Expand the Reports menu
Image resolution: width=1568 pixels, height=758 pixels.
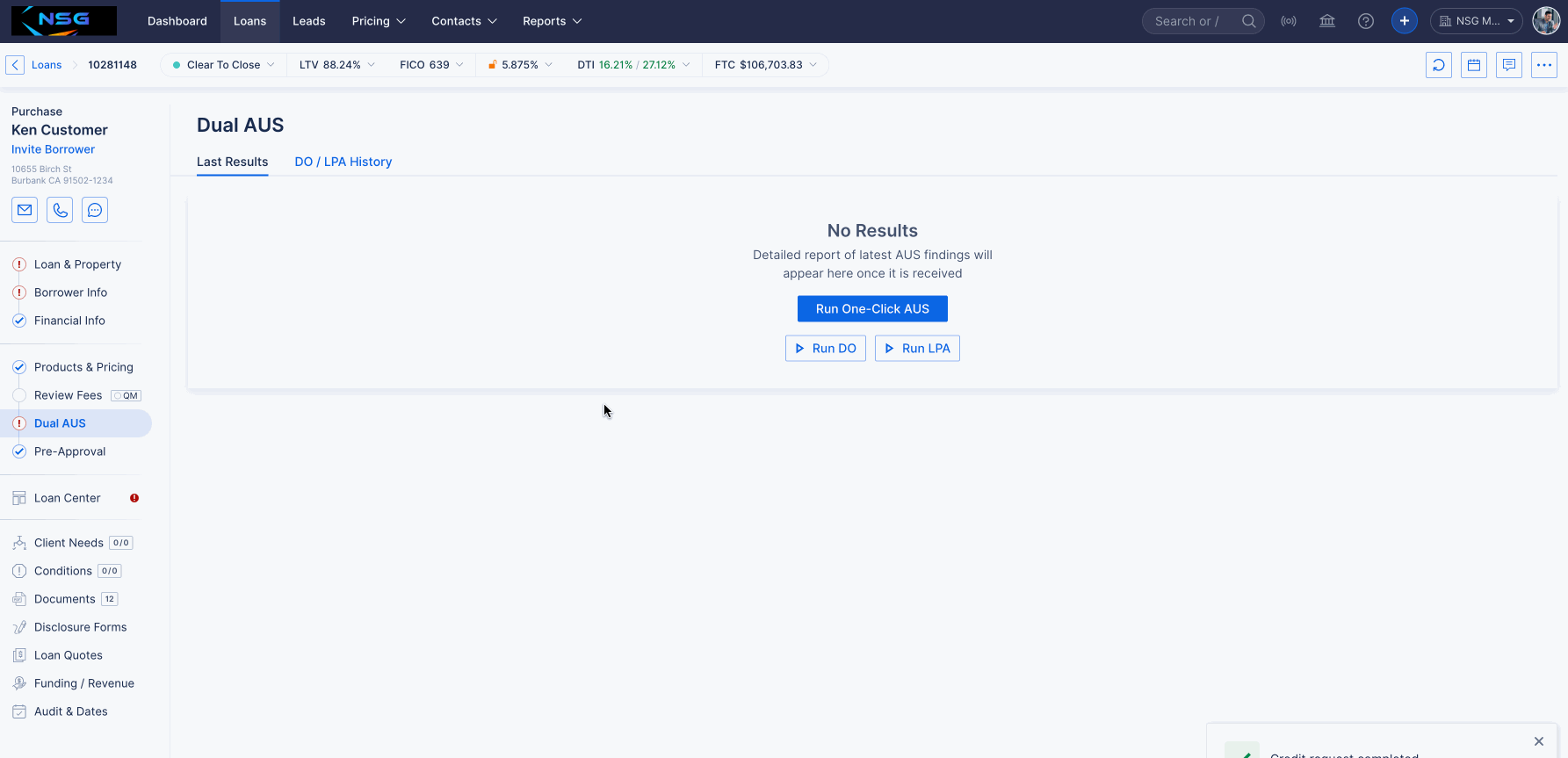[552, 21]
